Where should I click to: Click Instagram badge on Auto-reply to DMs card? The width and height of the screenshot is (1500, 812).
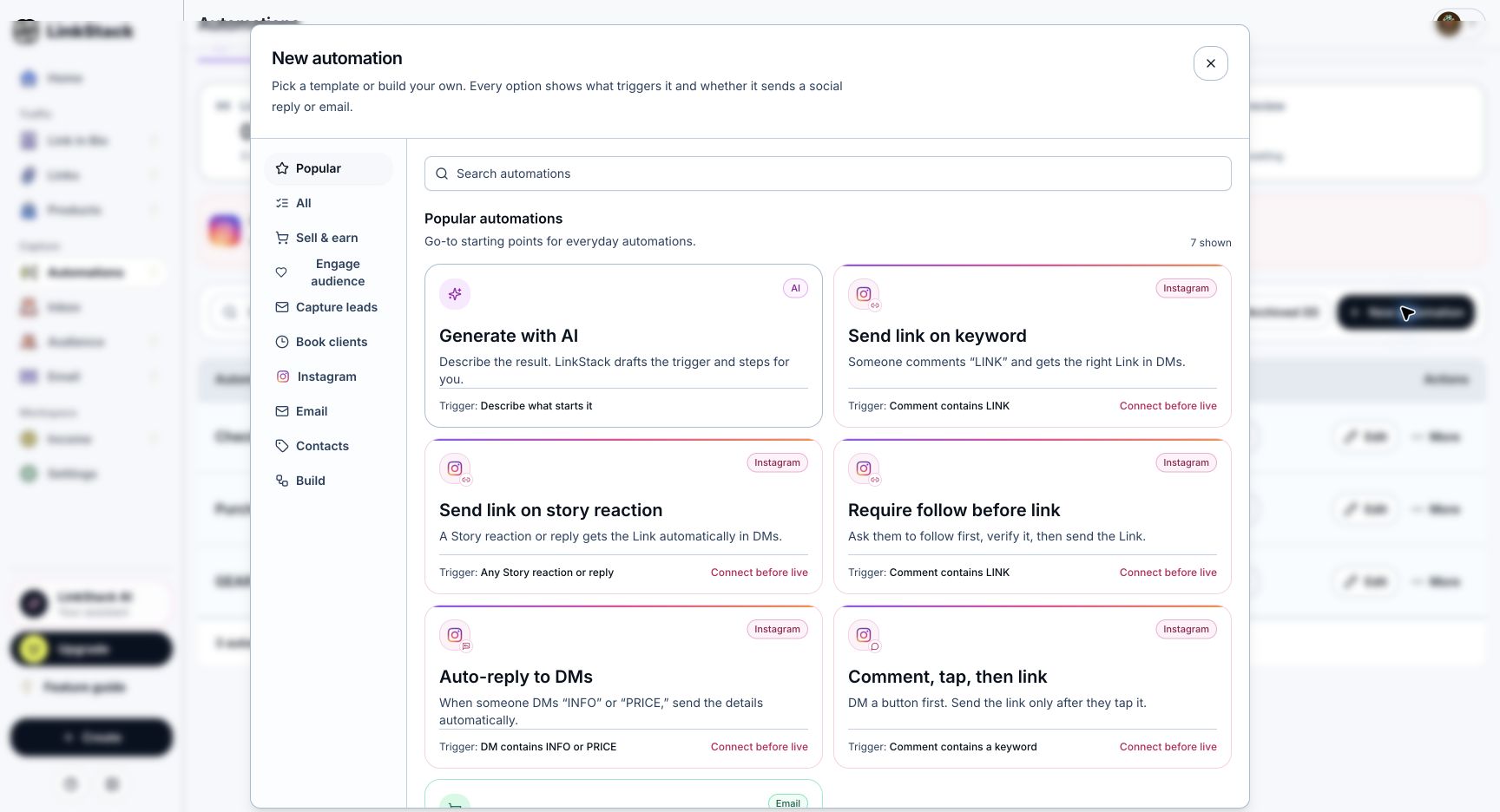[777, 629]
